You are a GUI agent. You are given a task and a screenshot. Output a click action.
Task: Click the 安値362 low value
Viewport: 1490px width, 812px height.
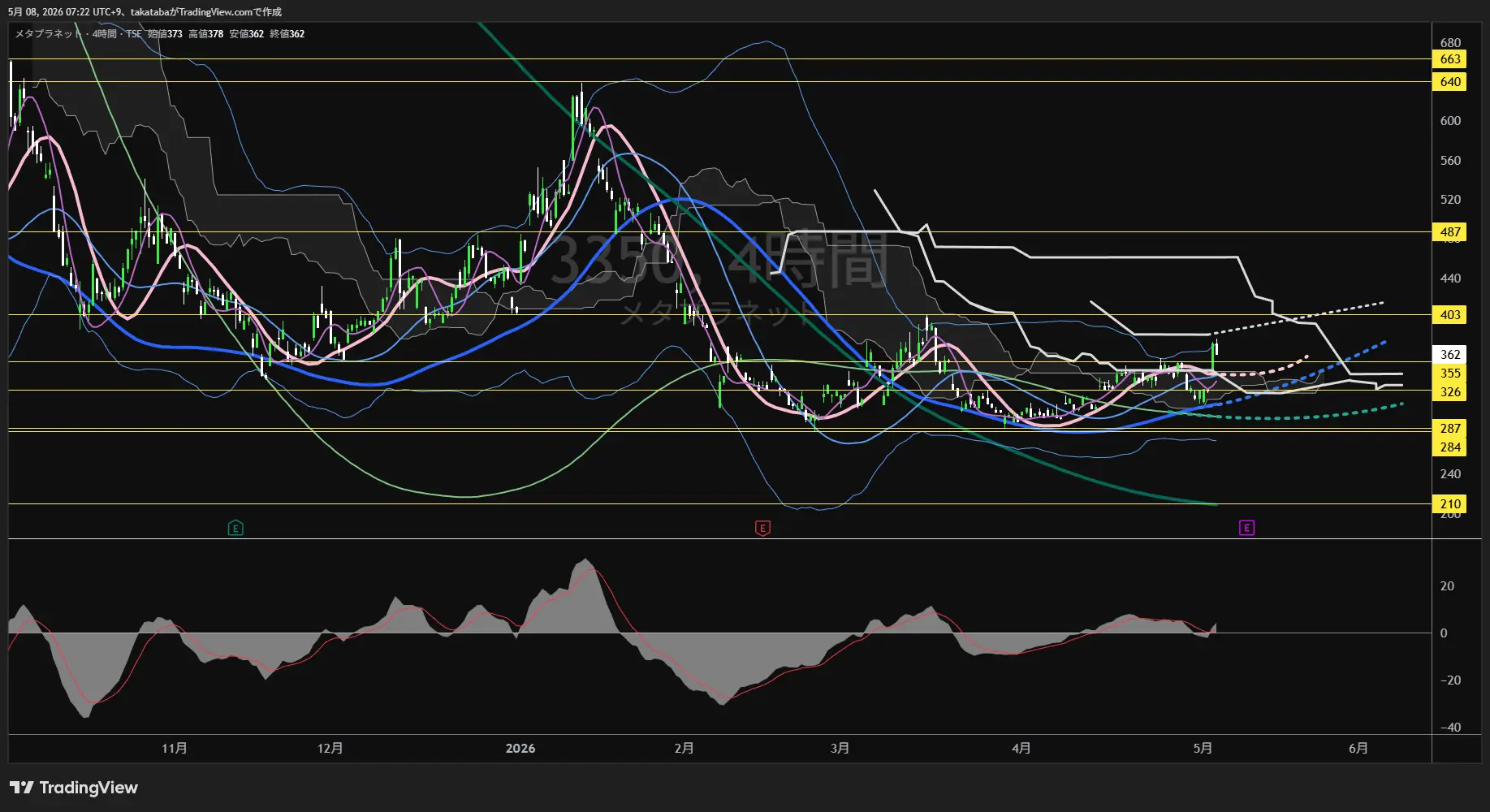[x=246, y=34]
